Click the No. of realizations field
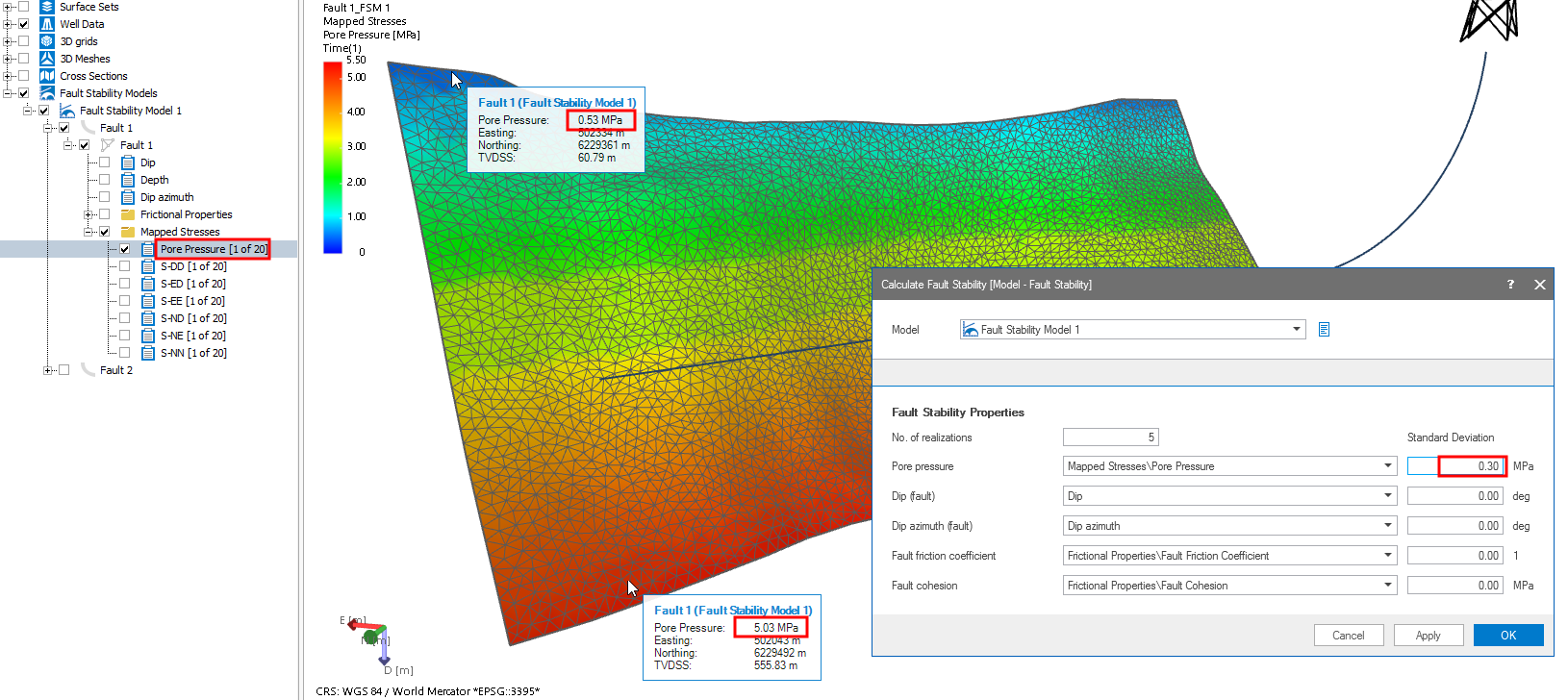 [1110, 437]
